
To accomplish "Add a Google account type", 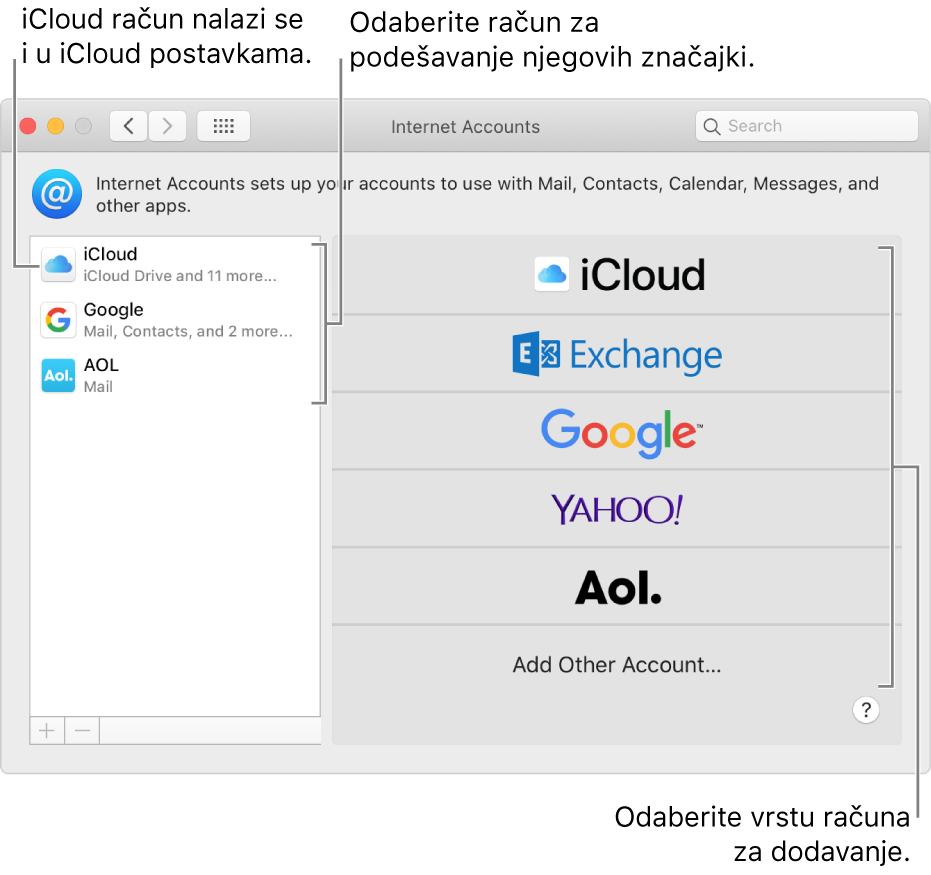I will (x=616, y=432).
